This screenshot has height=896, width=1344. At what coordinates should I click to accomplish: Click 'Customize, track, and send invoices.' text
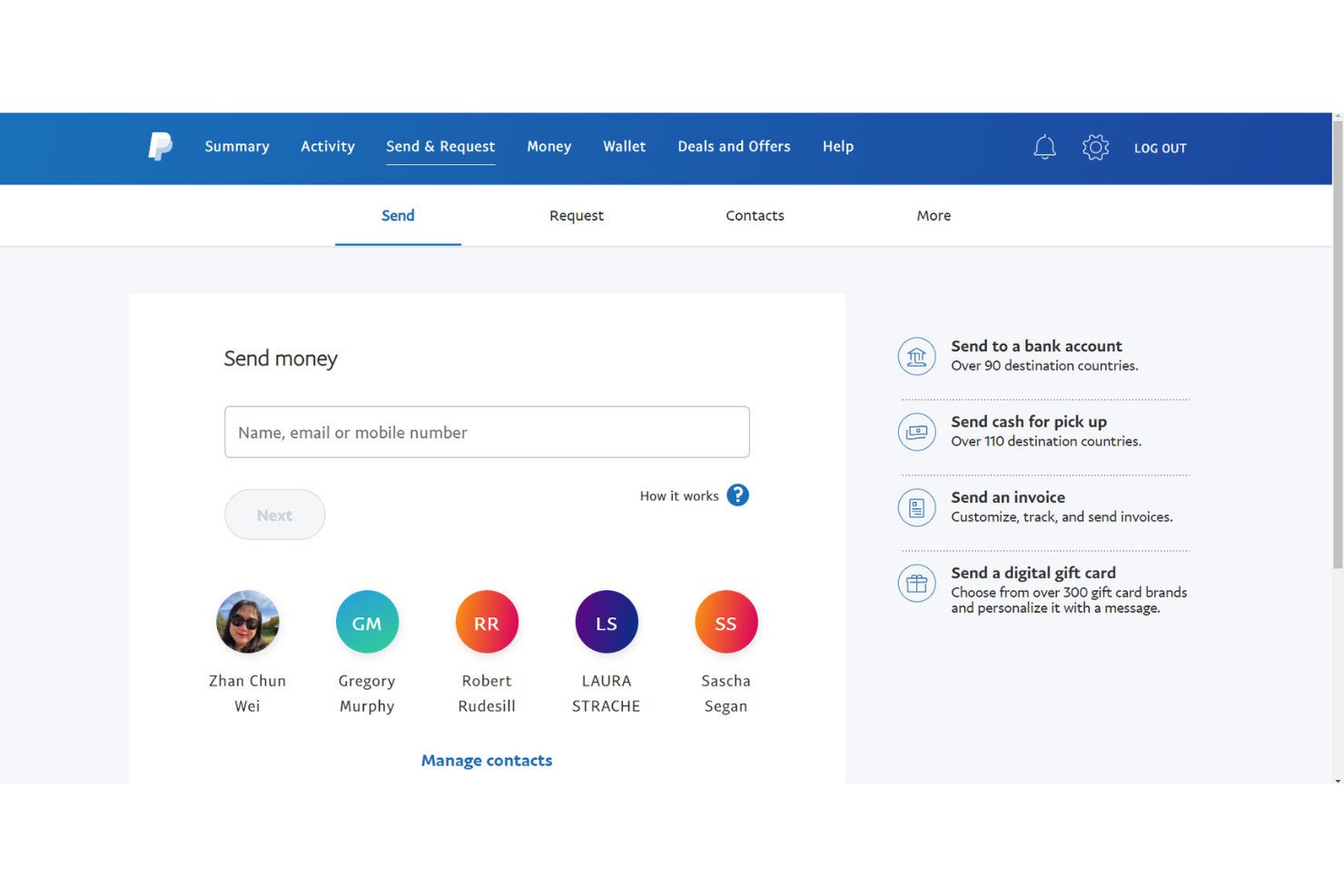pos(1062,517)
